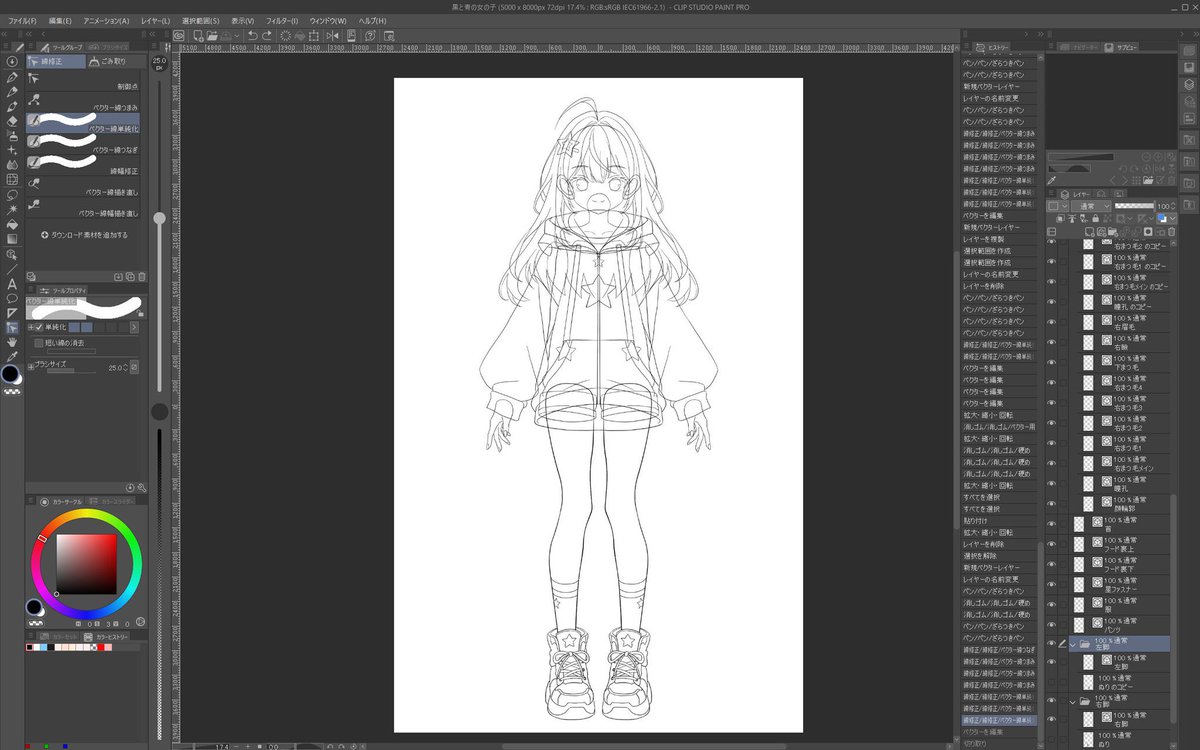
Task: Select the ベクター線つまみ sub tool
Action: click(x=83, y=103)
